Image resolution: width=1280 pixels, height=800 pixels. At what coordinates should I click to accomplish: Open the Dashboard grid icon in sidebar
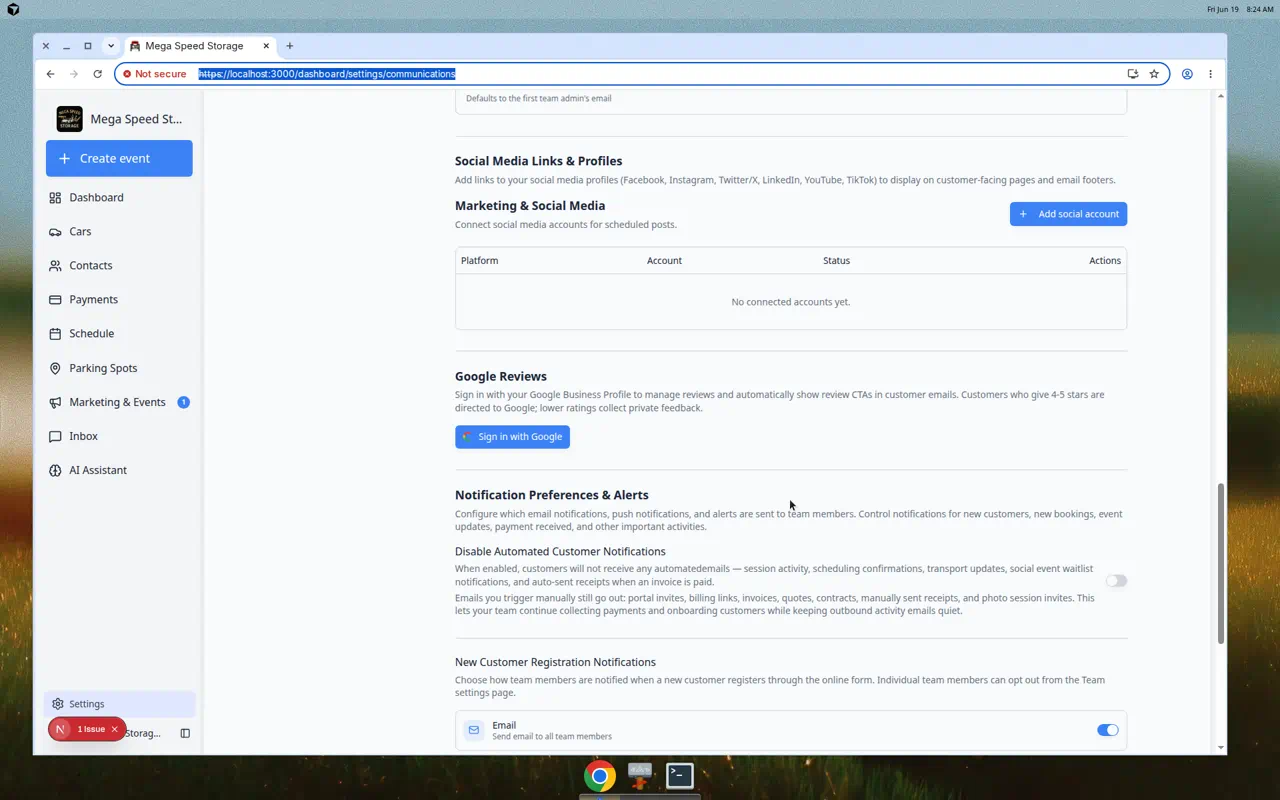click(55, 198)
